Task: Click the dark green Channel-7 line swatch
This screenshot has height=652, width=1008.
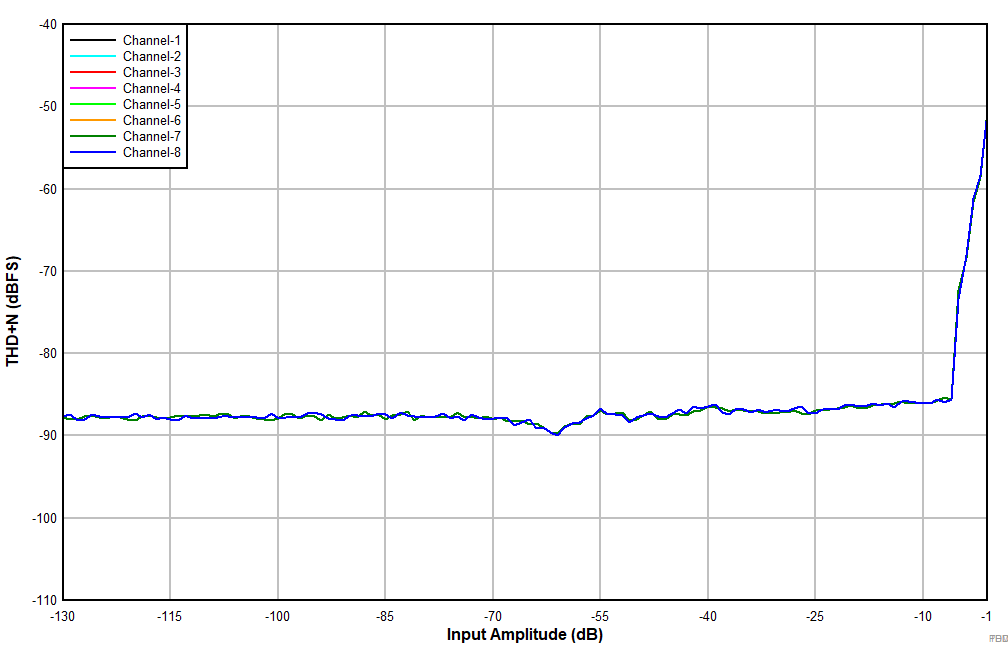Action: coord(87,137)
